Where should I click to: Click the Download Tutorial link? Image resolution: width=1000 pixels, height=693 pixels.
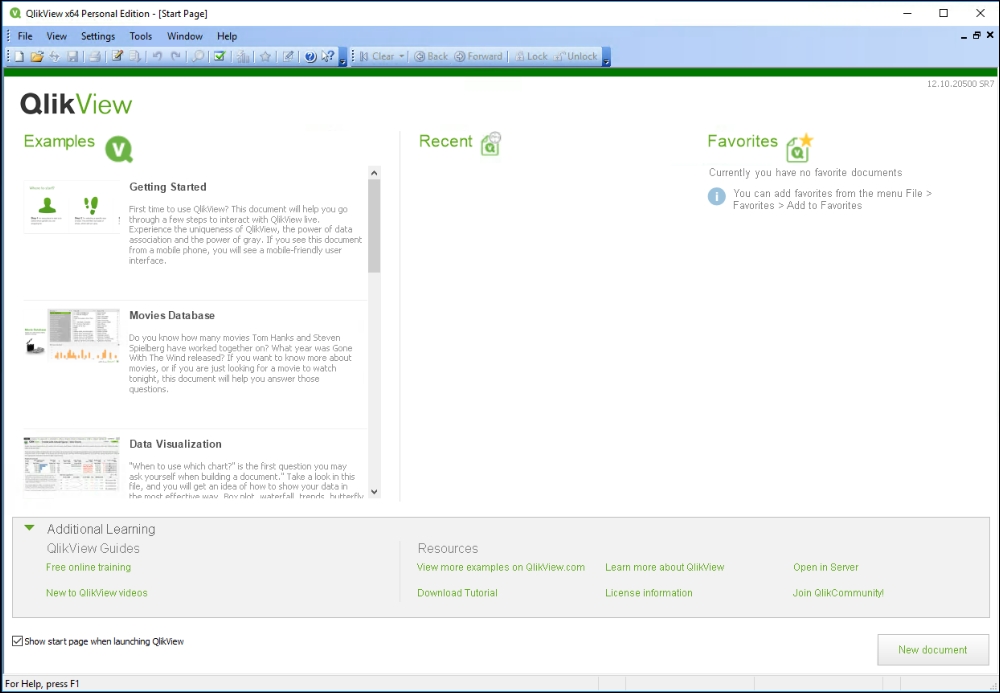[457, 593]
